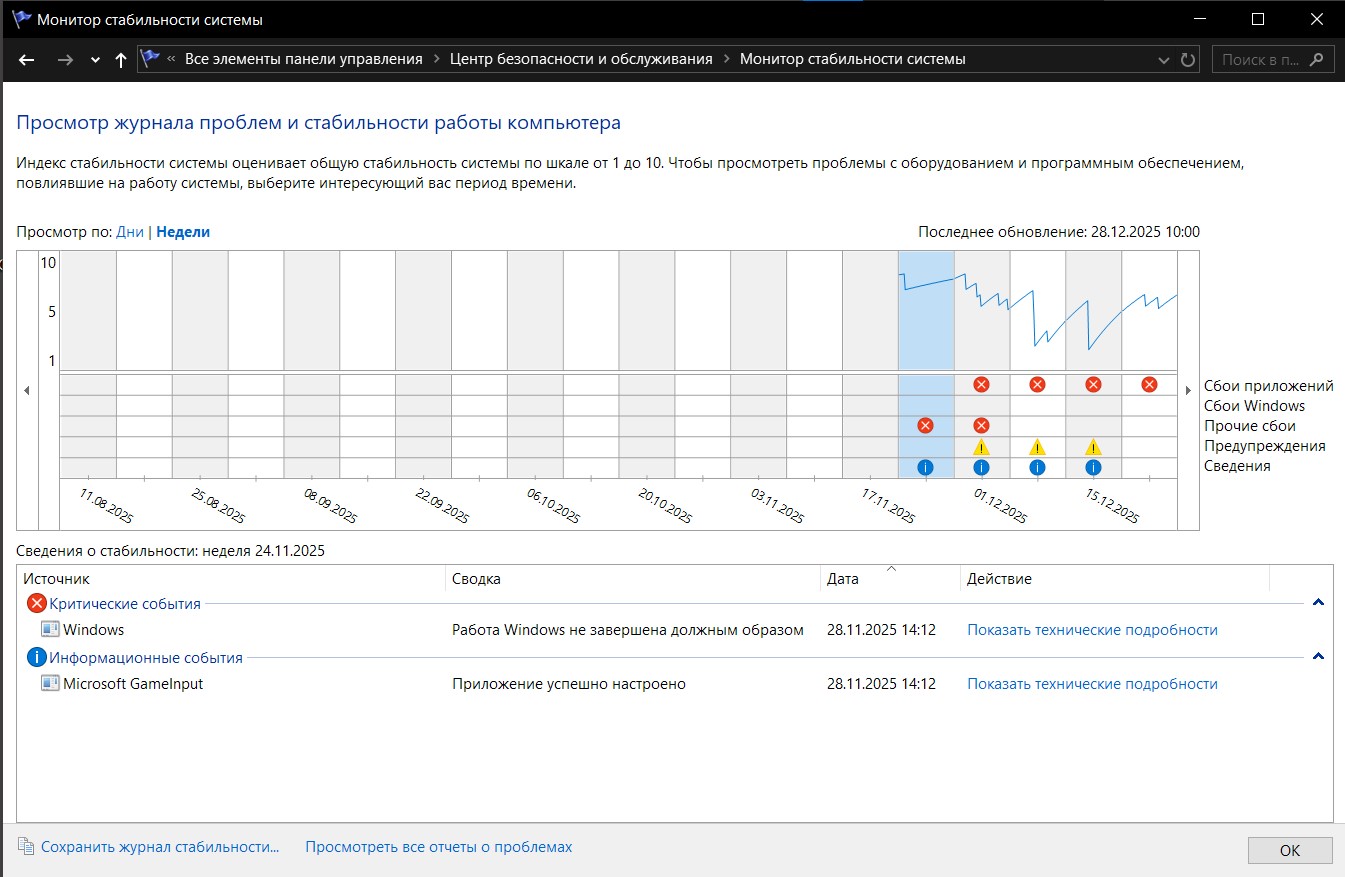This screenshot has width=1345, height=877.
Task: Click the icon next to Microsoft GameInput
Action: tap(50, 684)
